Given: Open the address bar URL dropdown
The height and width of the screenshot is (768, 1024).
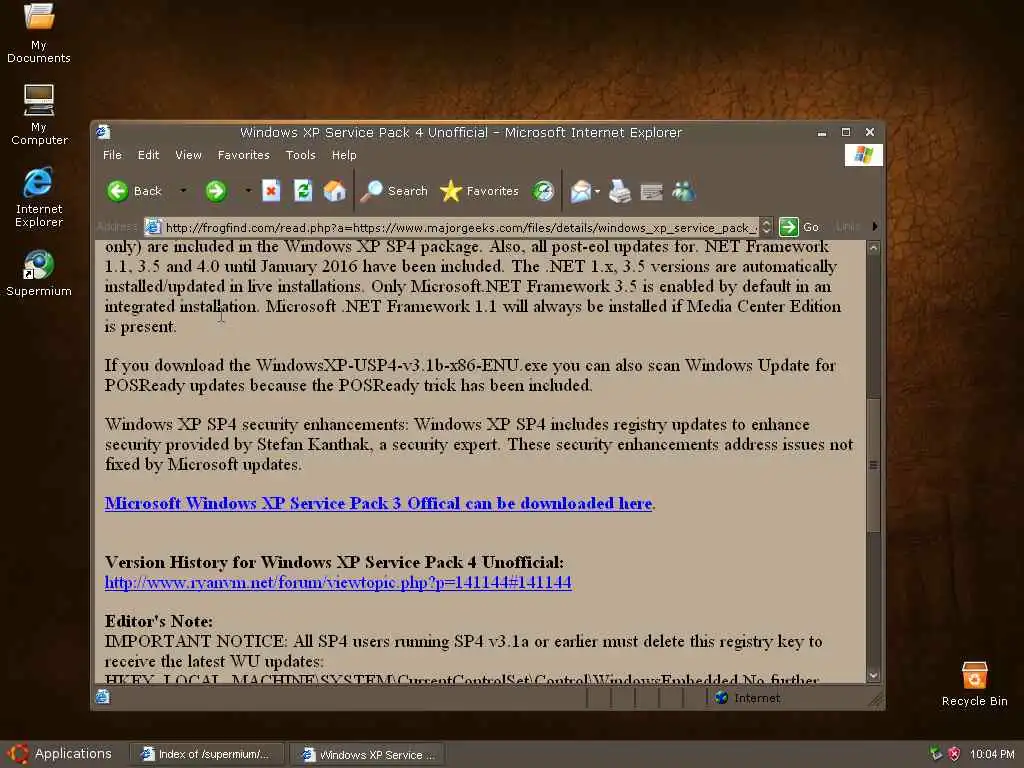Looking at the screenshot, I should tap(767, 227).
